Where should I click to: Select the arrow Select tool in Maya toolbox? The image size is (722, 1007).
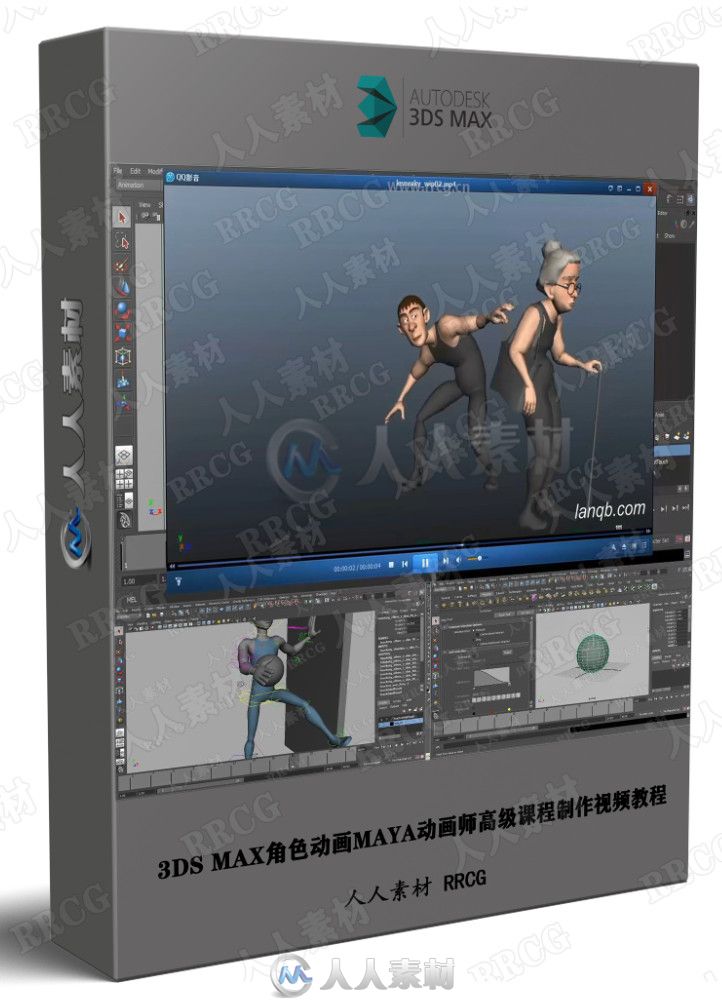(x=124, y=217)
